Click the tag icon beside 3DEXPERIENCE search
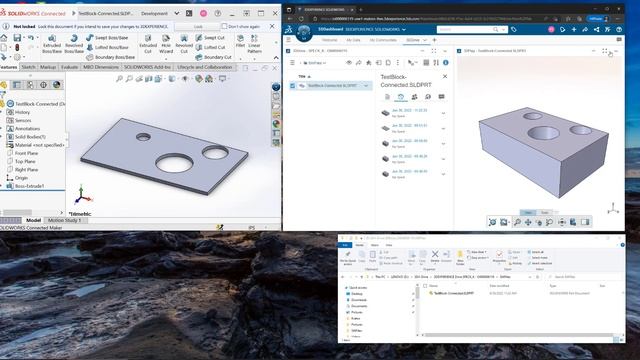Viewport: 640px width, 360px height. [x=514, y=29]
